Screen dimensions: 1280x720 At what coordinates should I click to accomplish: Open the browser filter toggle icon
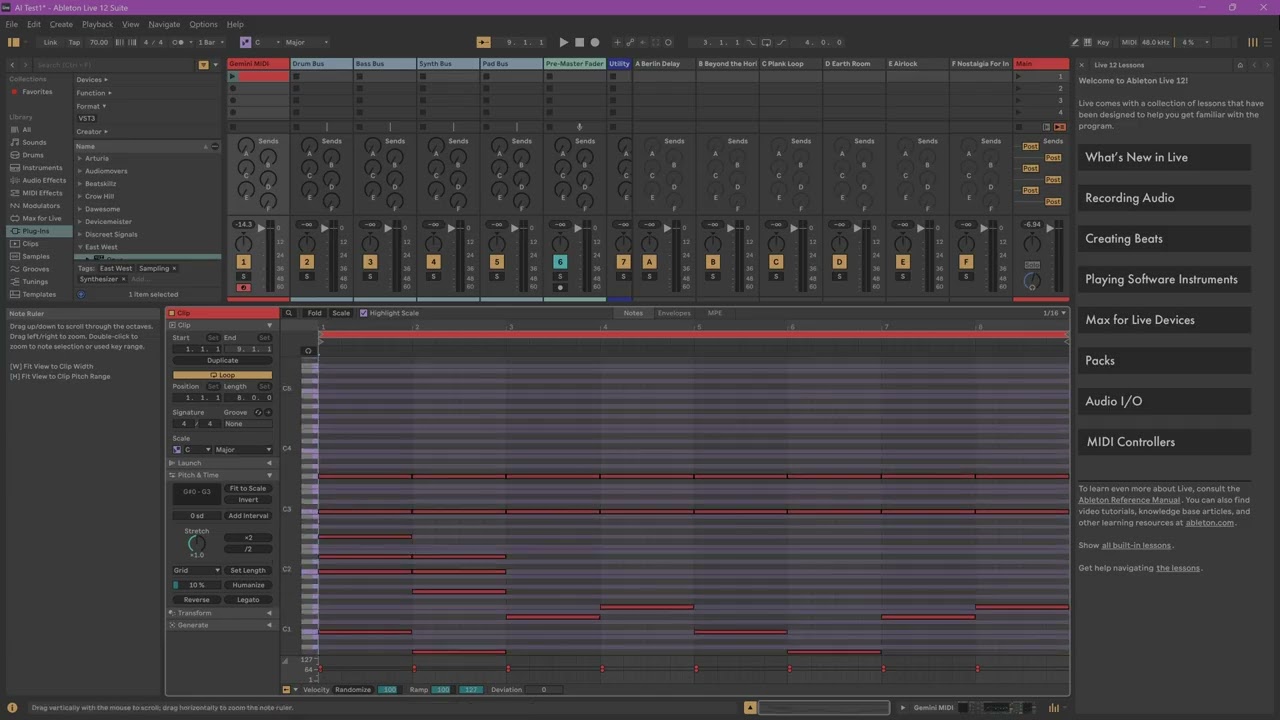203,65
